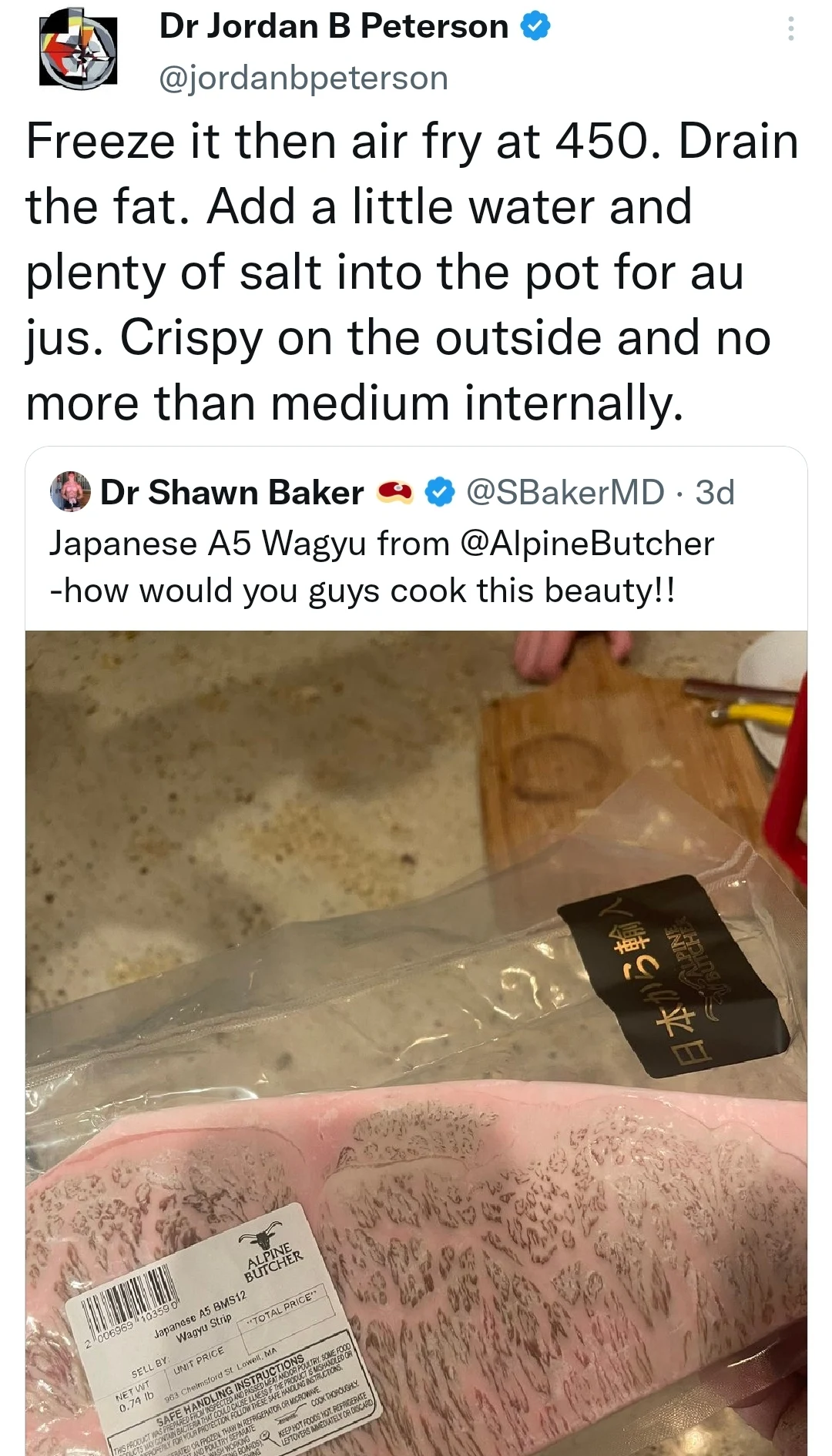Viewport: 832px width, 1456px height.
Task: Click the Dr Shawn Baker name
Action: point(232,493)
